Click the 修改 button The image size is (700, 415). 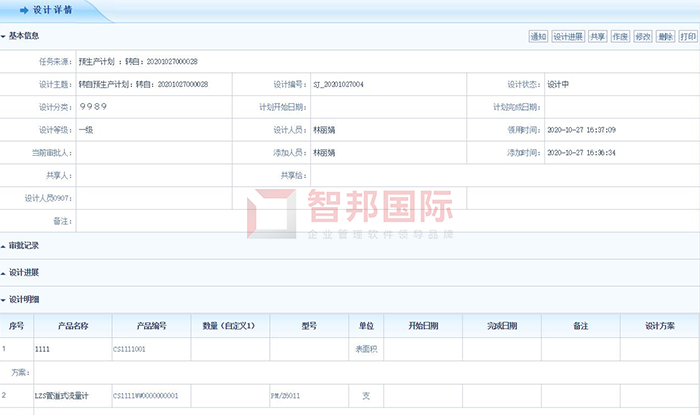(643, 37)
